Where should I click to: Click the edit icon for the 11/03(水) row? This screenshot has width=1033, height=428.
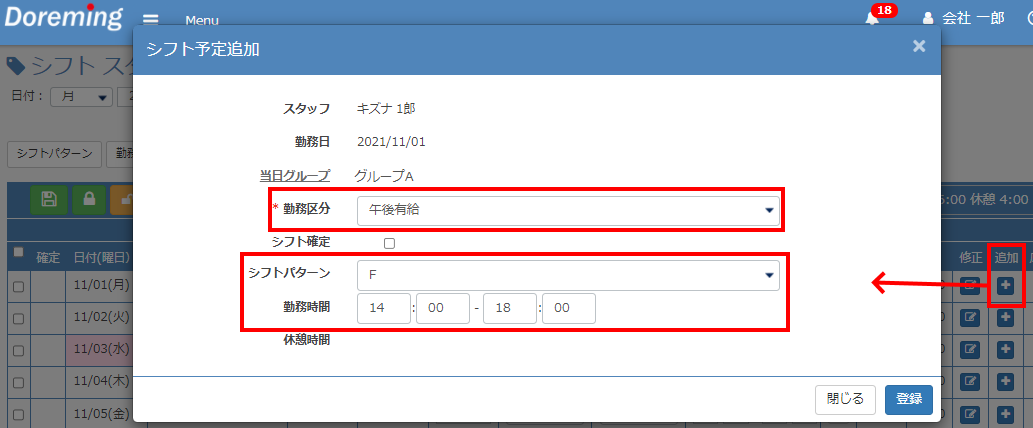pos(970,349)
